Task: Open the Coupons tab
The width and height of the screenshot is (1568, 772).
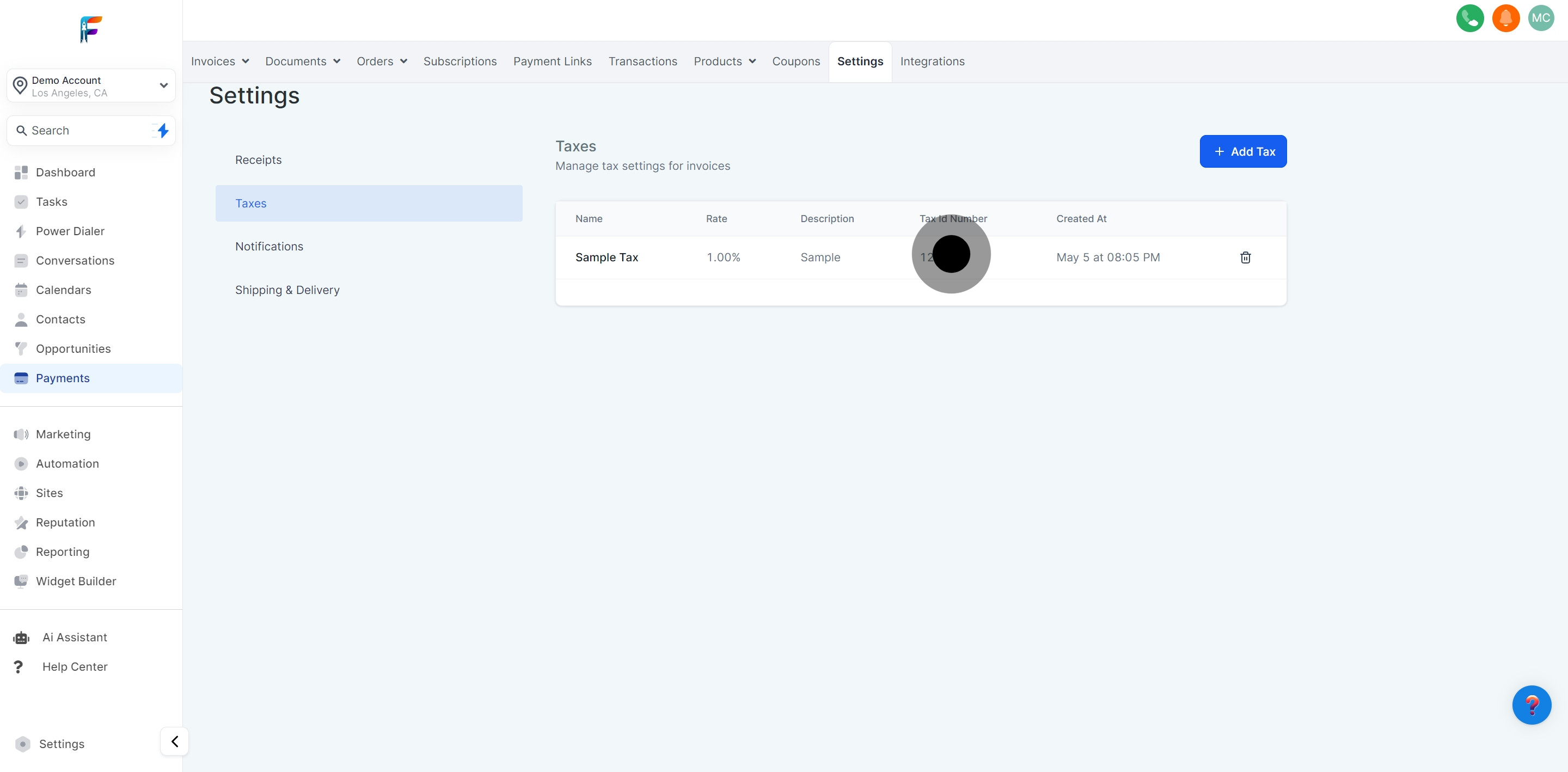Action: 795,62
